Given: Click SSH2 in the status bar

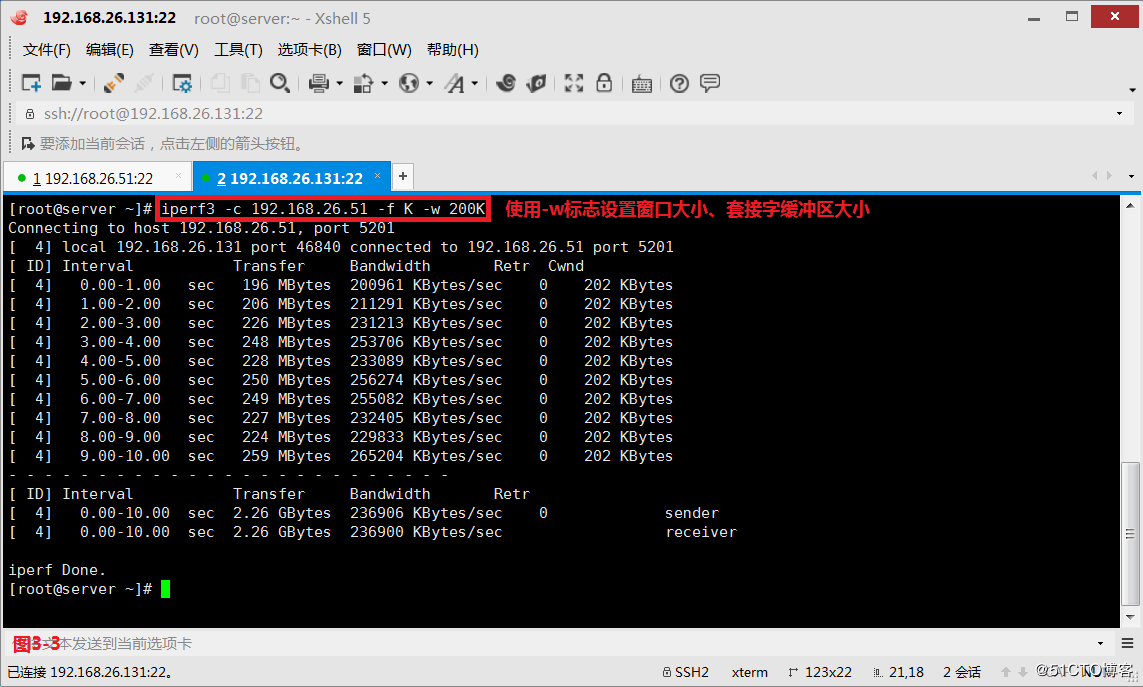Looking at the screenshot, I should tap(685, 672).
